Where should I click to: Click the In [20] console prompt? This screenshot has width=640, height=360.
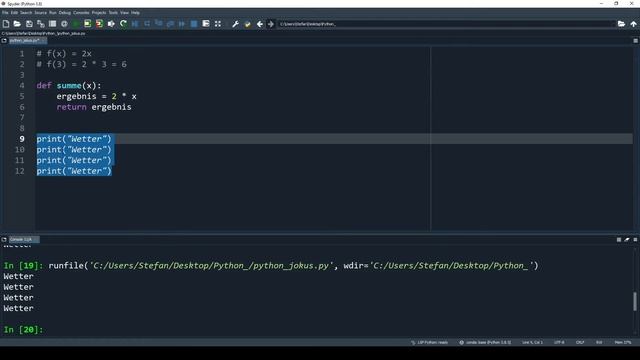click(x=23, y=330)
